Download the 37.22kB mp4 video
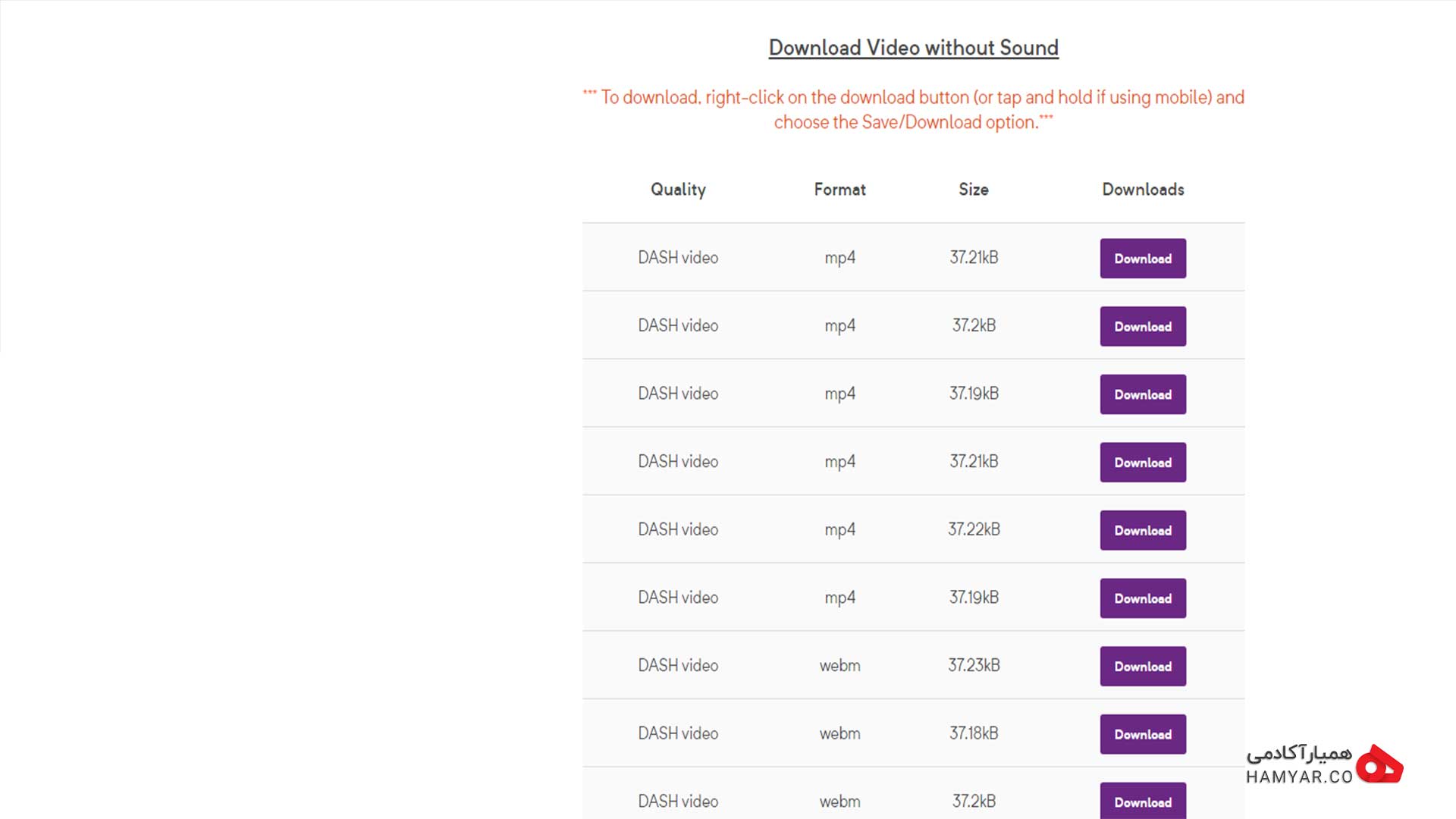The height and width of the screenshot is (819, 1456). [x=1143, y=530]
